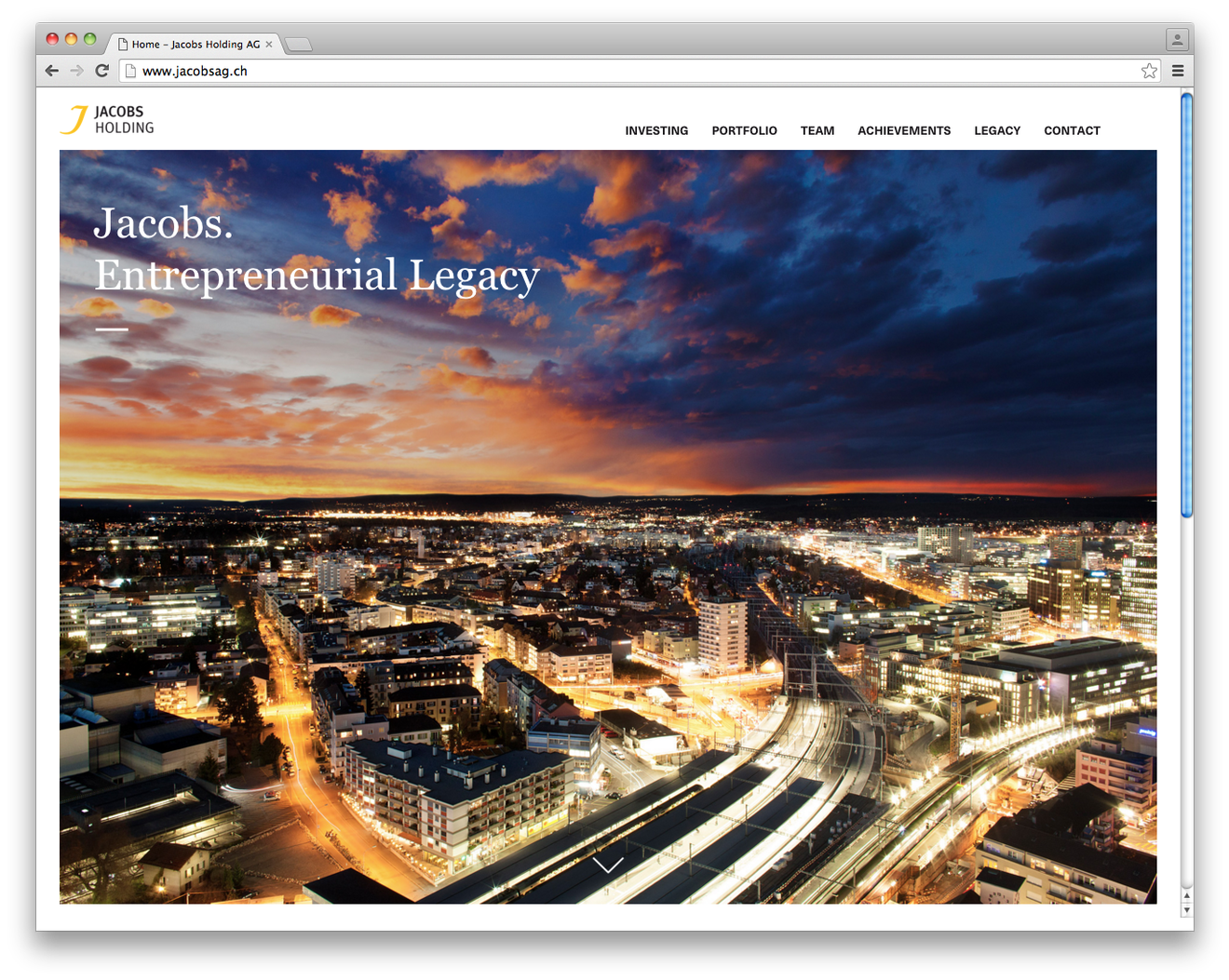Click the blue vertical scrollbar thumb

pos(1186,303)
